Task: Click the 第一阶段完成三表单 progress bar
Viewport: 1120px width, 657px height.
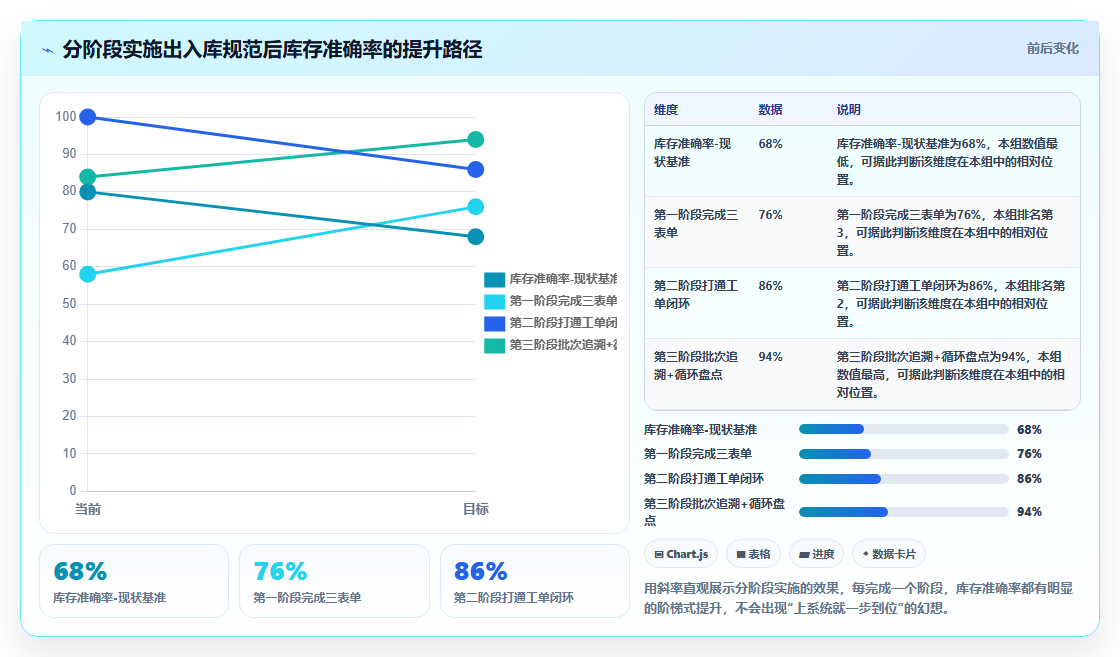Action: (x=904, y=454)
